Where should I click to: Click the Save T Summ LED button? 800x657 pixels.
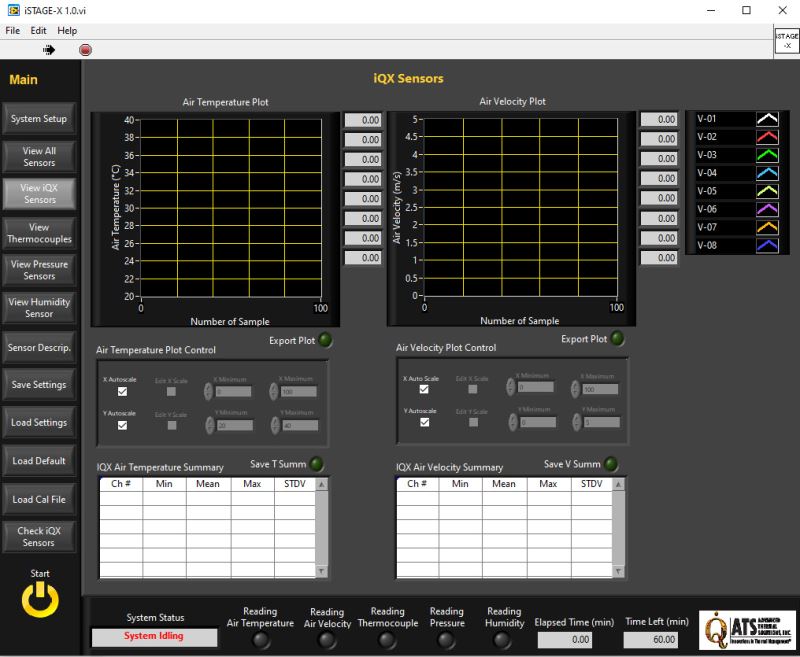[x=316, y=464]
